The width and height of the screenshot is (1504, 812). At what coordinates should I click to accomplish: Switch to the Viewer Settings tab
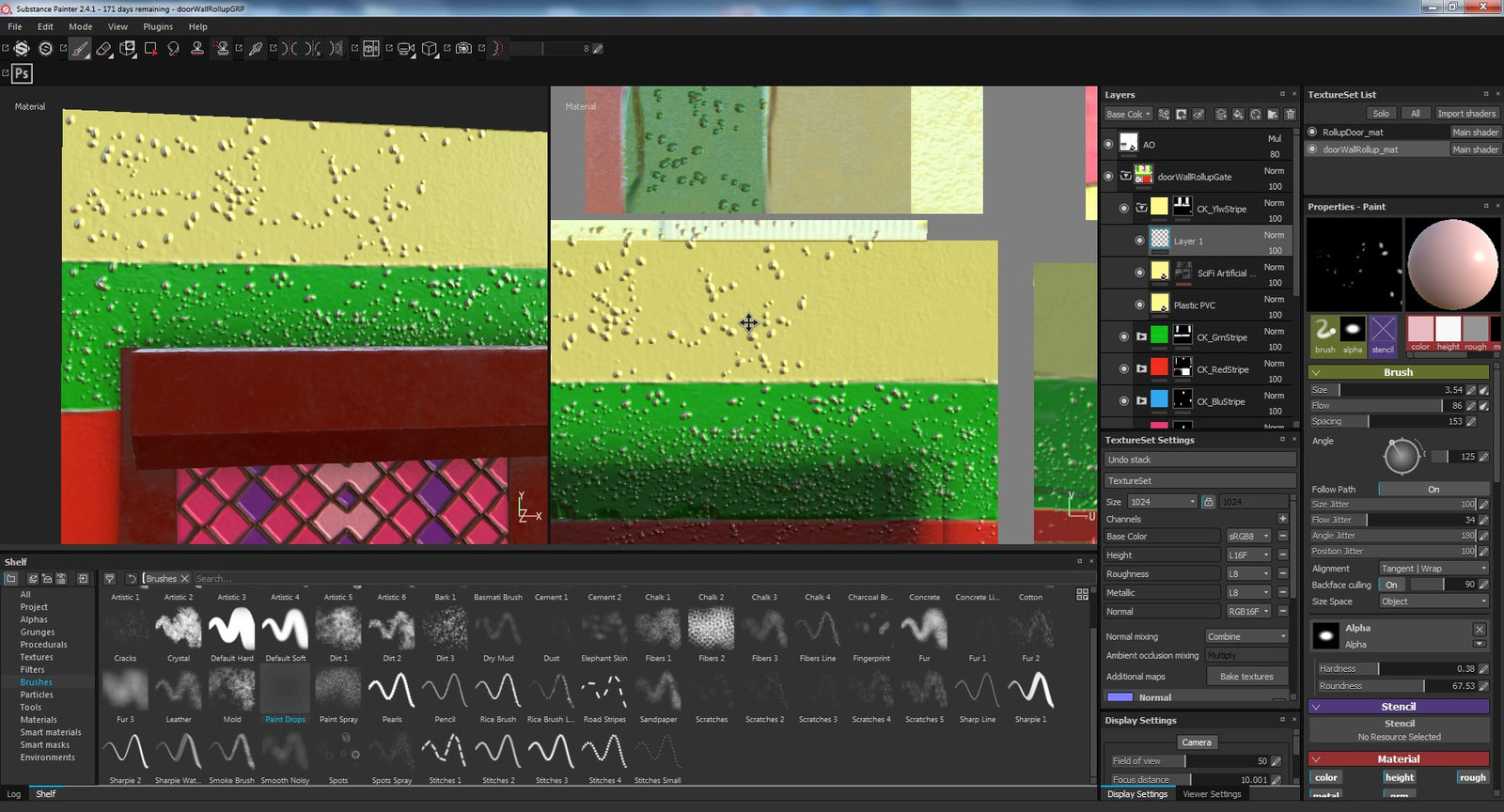pos(1212,794)
